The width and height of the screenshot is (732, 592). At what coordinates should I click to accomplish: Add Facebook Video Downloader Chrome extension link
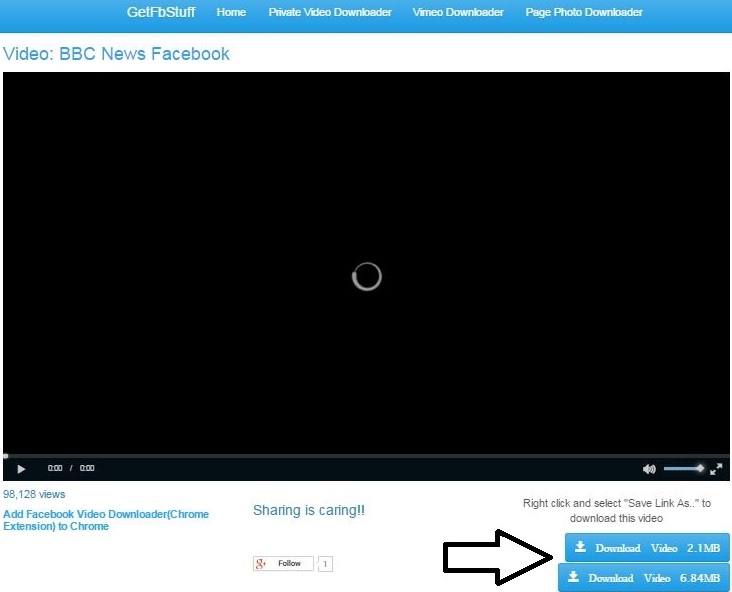106,520
